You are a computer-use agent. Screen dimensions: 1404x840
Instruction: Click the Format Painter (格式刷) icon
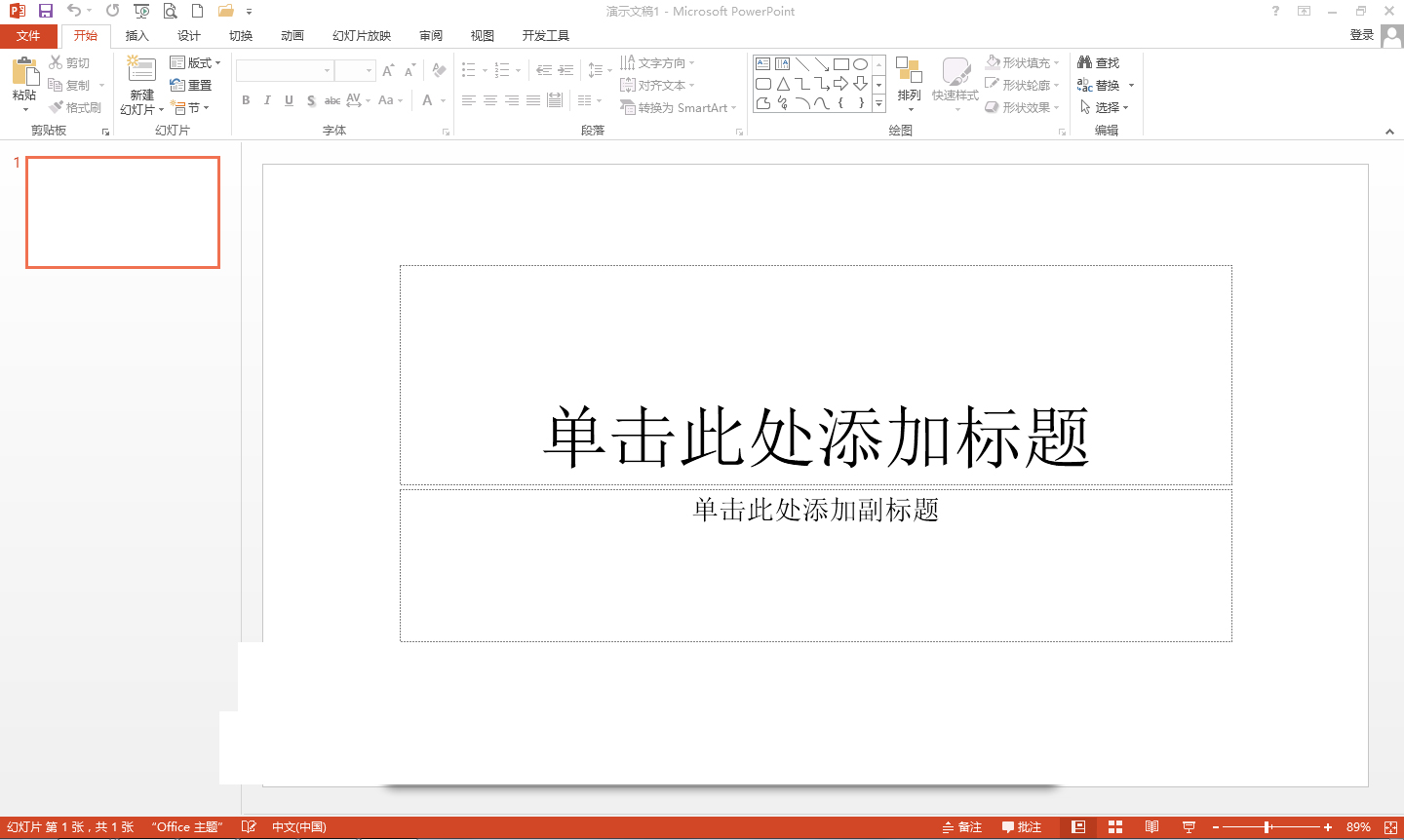[x=56, y=107]
